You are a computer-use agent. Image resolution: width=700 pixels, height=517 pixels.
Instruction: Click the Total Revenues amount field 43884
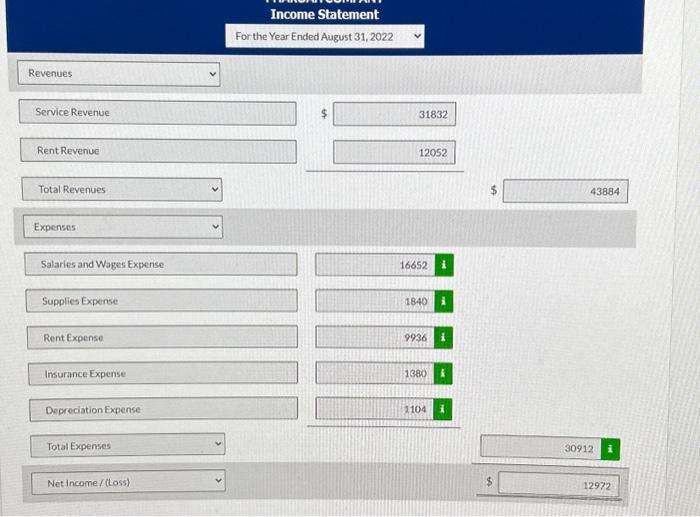[x=565, y=191]
